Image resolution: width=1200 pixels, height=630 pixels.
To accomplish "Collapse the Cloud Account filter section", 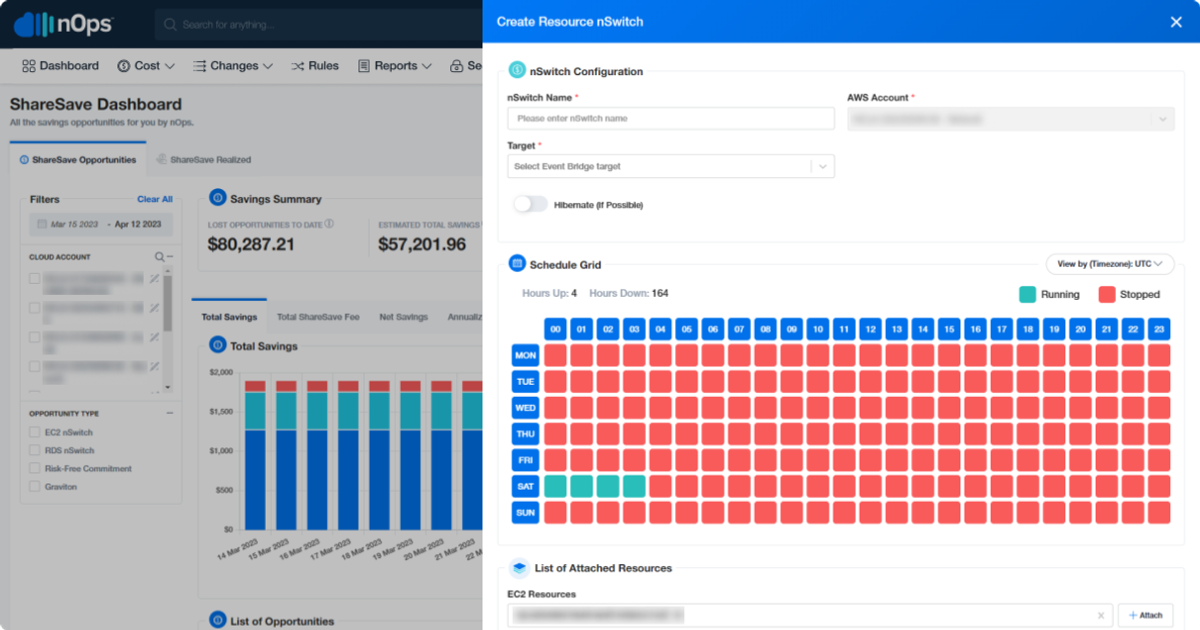I will coord(170,257).
